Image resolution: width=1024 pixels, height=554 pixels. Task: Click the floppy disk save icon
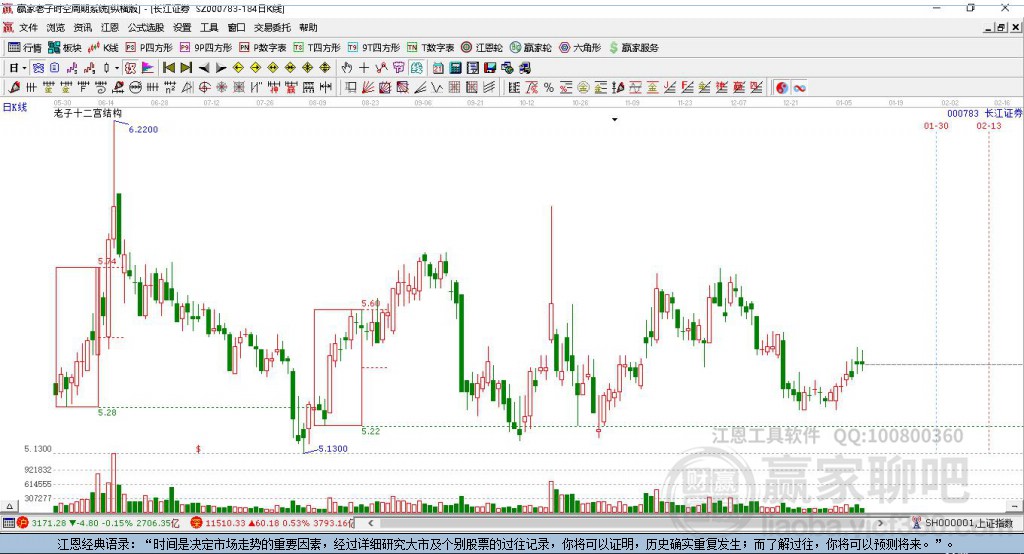coord(490,68)
